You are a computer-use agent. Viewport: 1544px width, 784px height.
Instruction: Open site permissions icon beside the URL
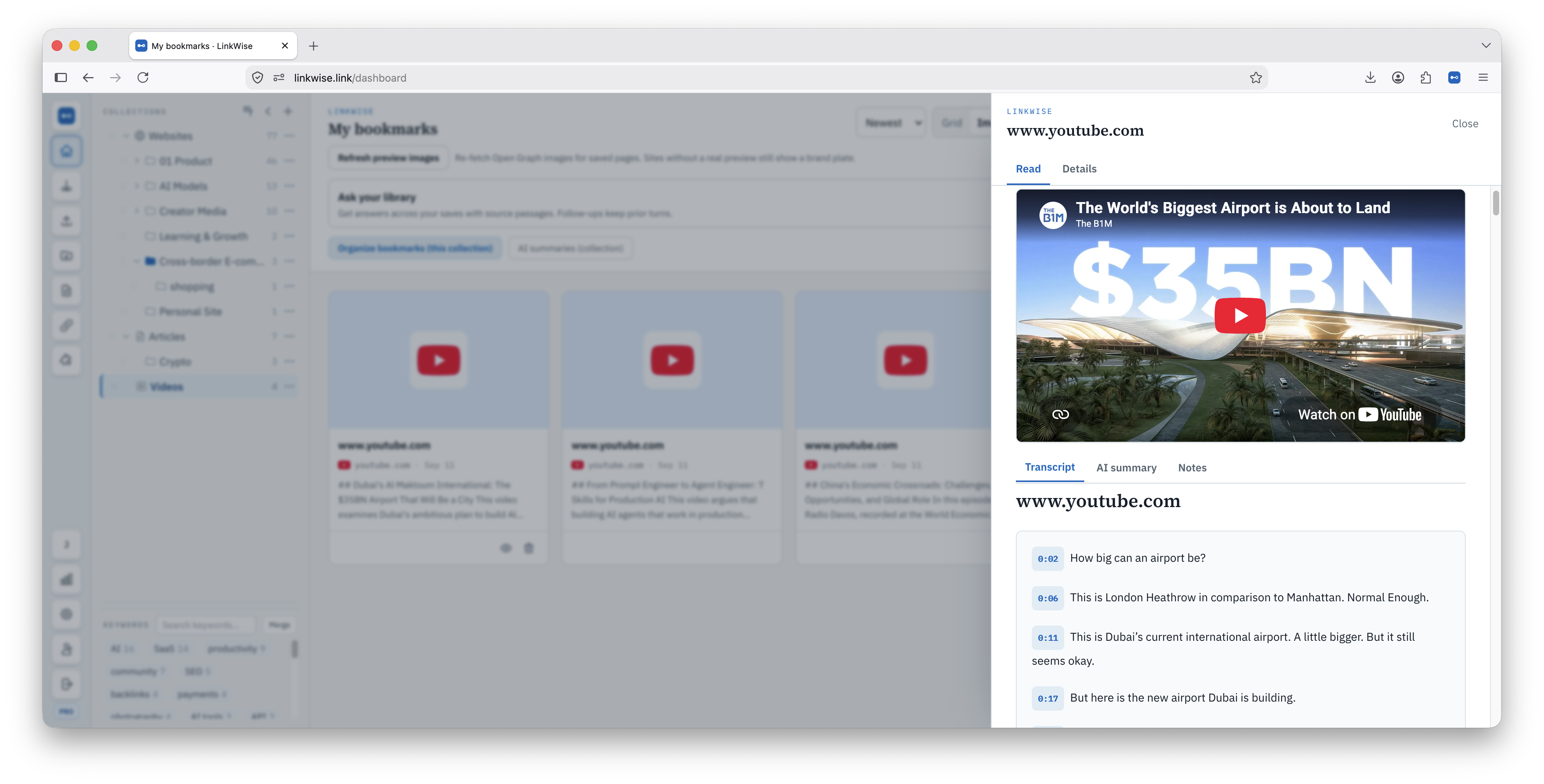(x=279, y=78)
